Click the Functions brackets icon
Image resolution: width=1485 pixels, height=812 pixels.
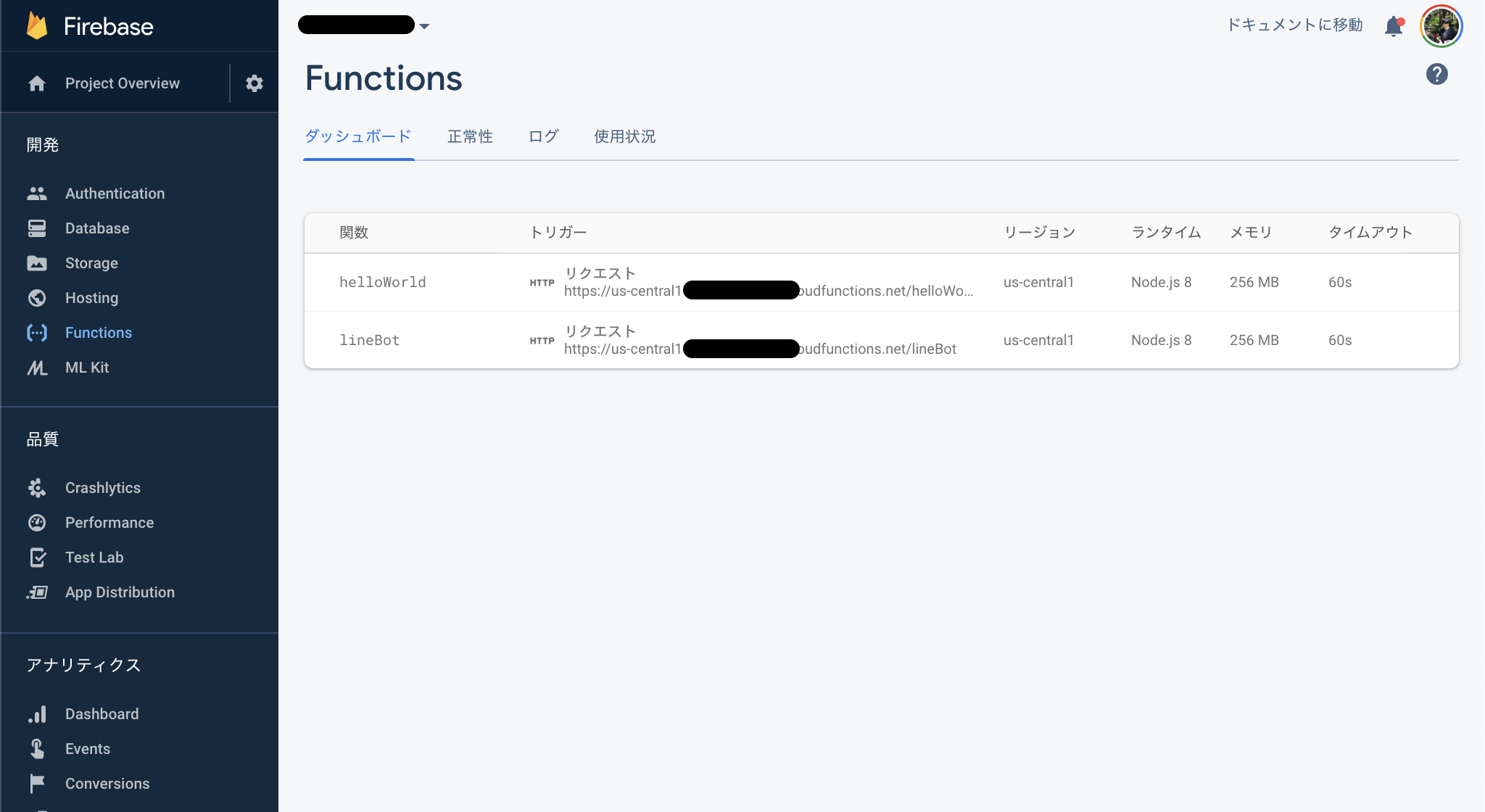click(37, 333)
